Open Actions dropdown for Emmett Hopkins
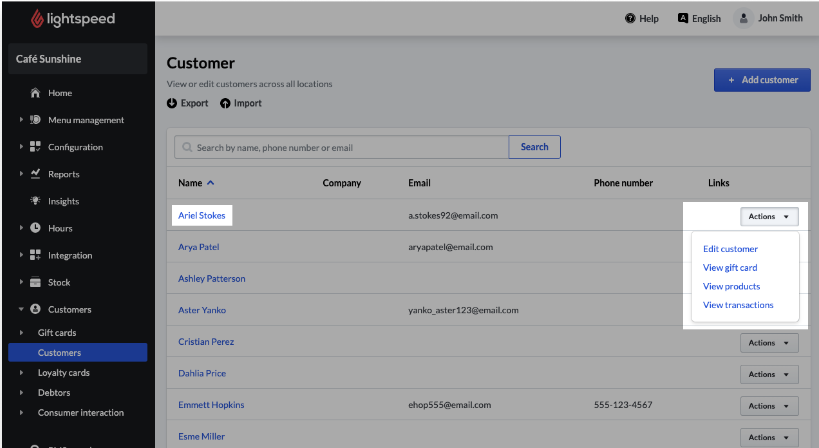 pos(769,406)
